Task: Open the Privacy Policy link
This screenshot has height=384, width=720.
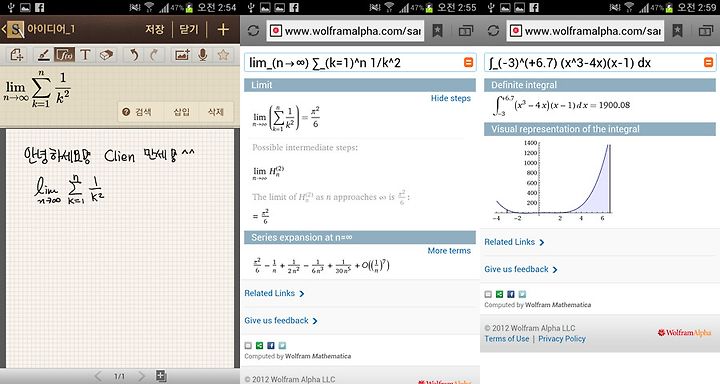Action: point(562,339)
